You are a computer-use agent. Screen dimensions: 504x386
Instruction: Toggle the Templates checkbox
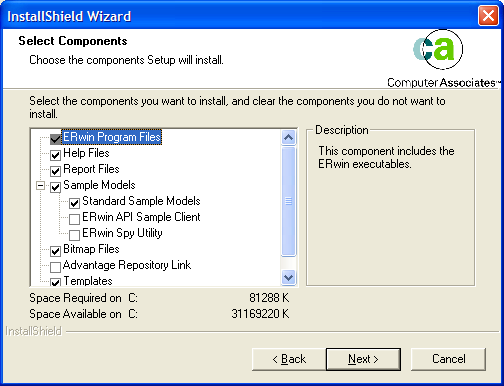point(55,282)
